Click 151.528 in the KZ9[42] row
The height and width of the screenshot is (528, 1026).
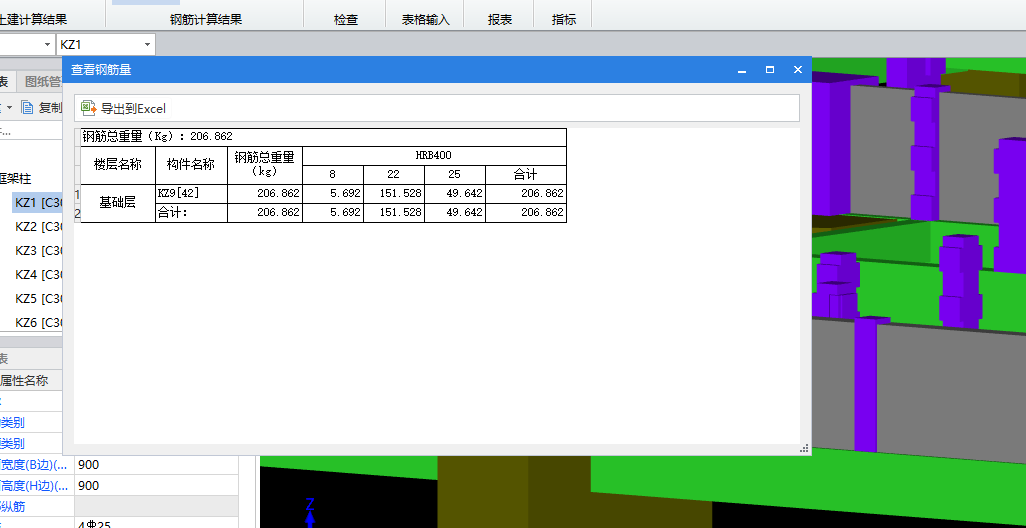pos(393,194)
